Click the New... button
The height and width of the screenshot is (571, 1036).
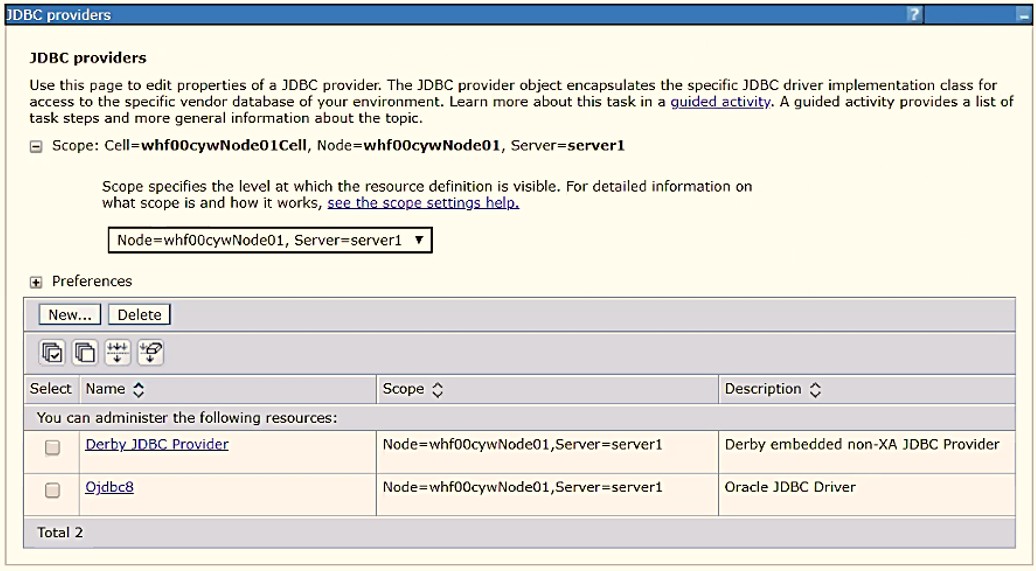(69, 315)
